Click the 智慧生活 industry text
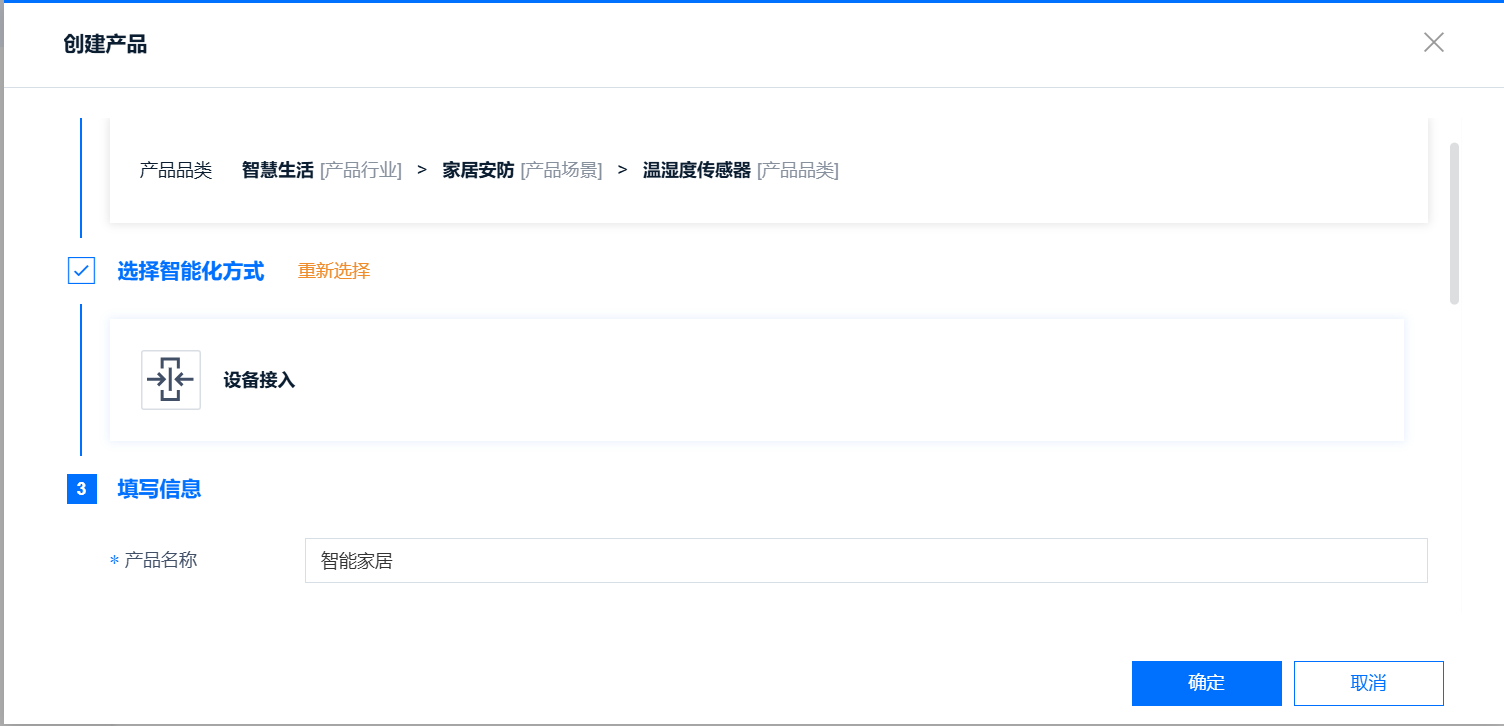 [x=278, y=171]
